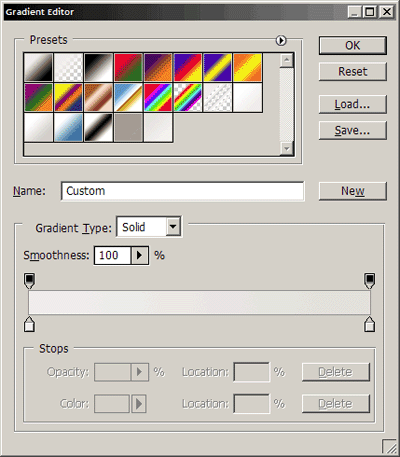400x457 pixels.
Task: Open the Presets flyout menu arrow
Action: point(281,40)
